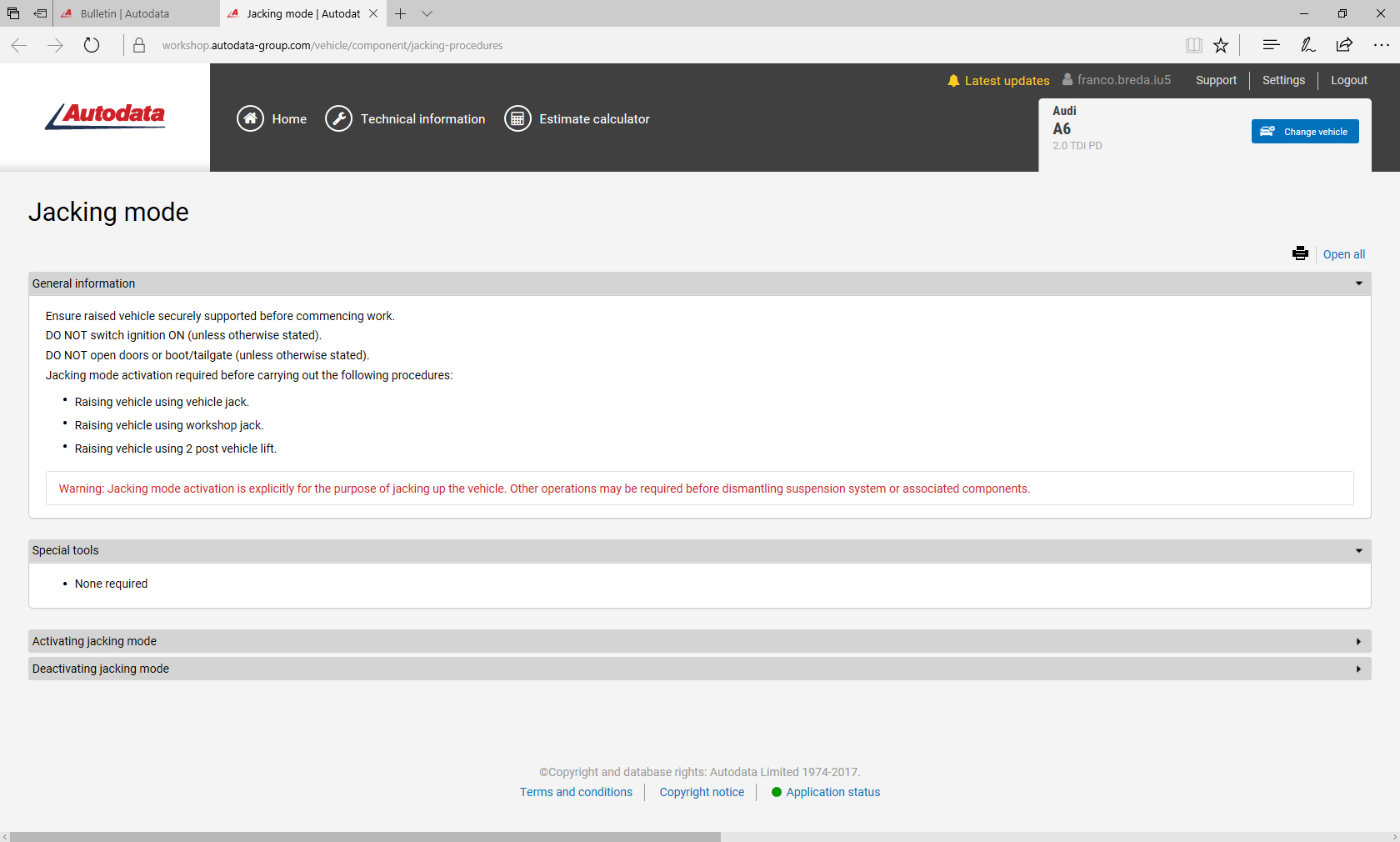1400x842 pixels.
Task: Expand Deactivating jacking mode section
Action: [x=700, y=669]
